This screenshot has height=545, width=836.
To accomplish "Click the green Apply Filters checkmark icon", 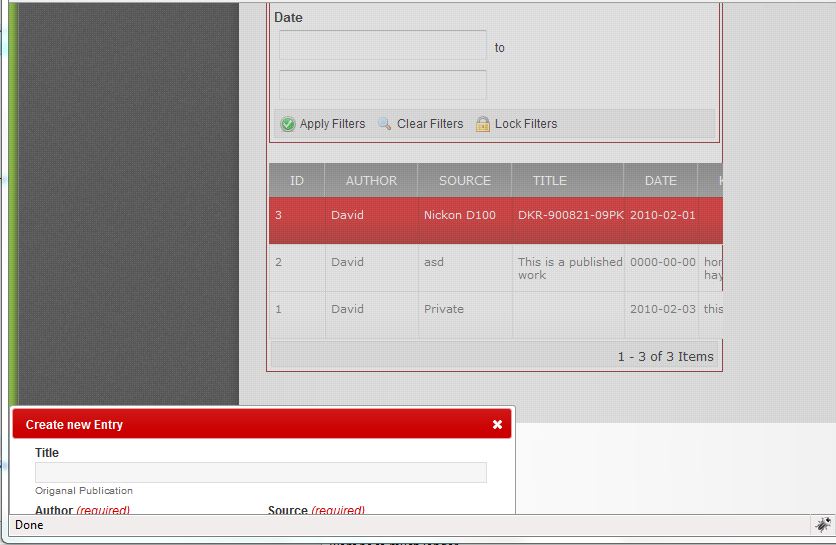I will [x=288, y=124].
